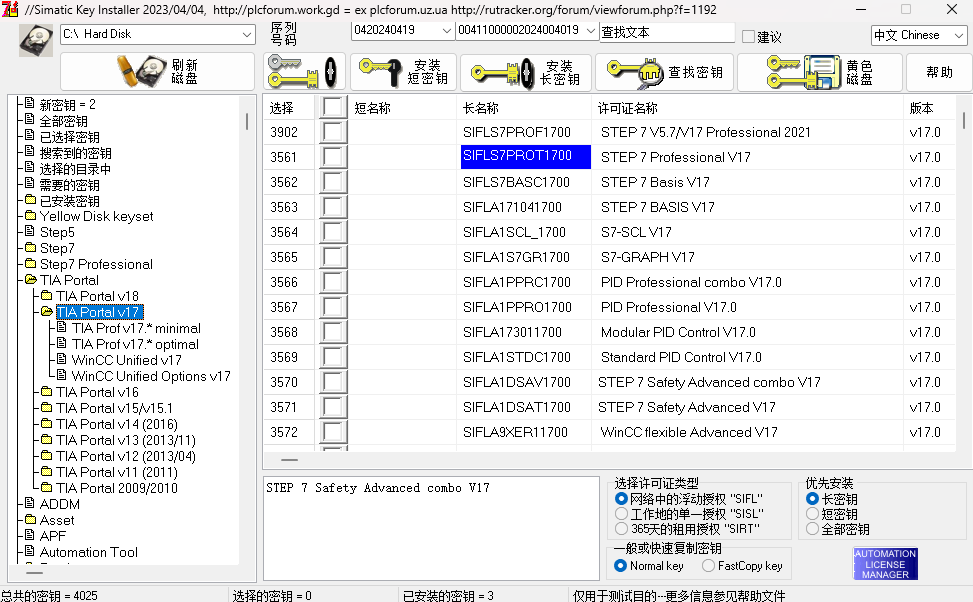Select the new keys = 2 item
This screenshot has width=973, height=602.
(x=67, y=104)
